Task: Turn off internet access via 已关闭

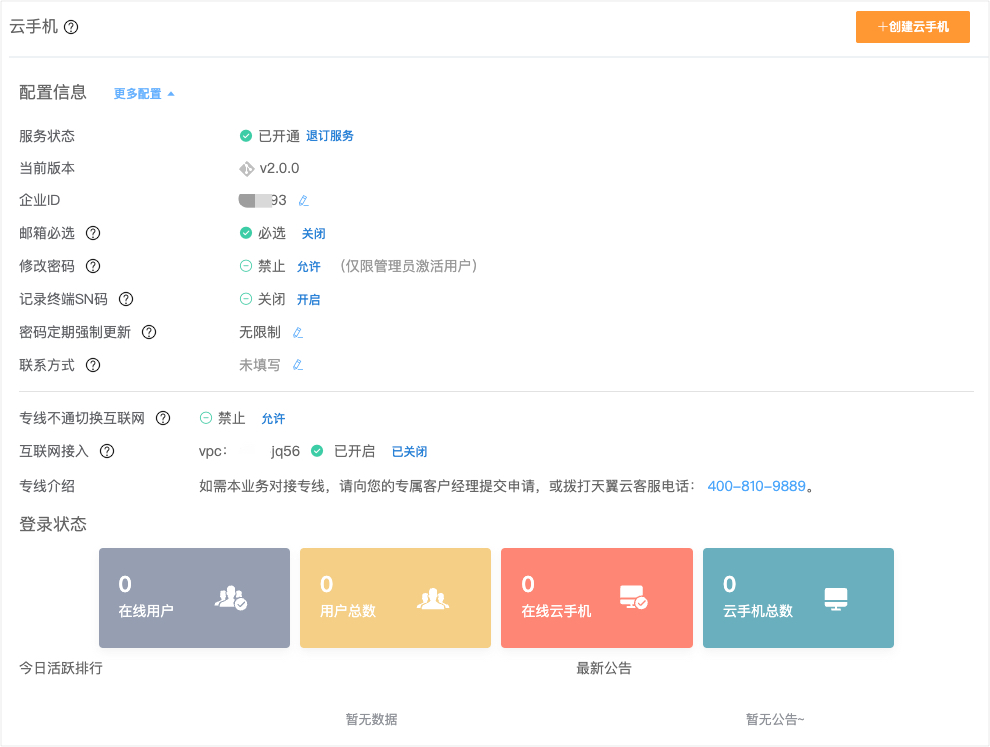Action: click(x=409, y=451)
